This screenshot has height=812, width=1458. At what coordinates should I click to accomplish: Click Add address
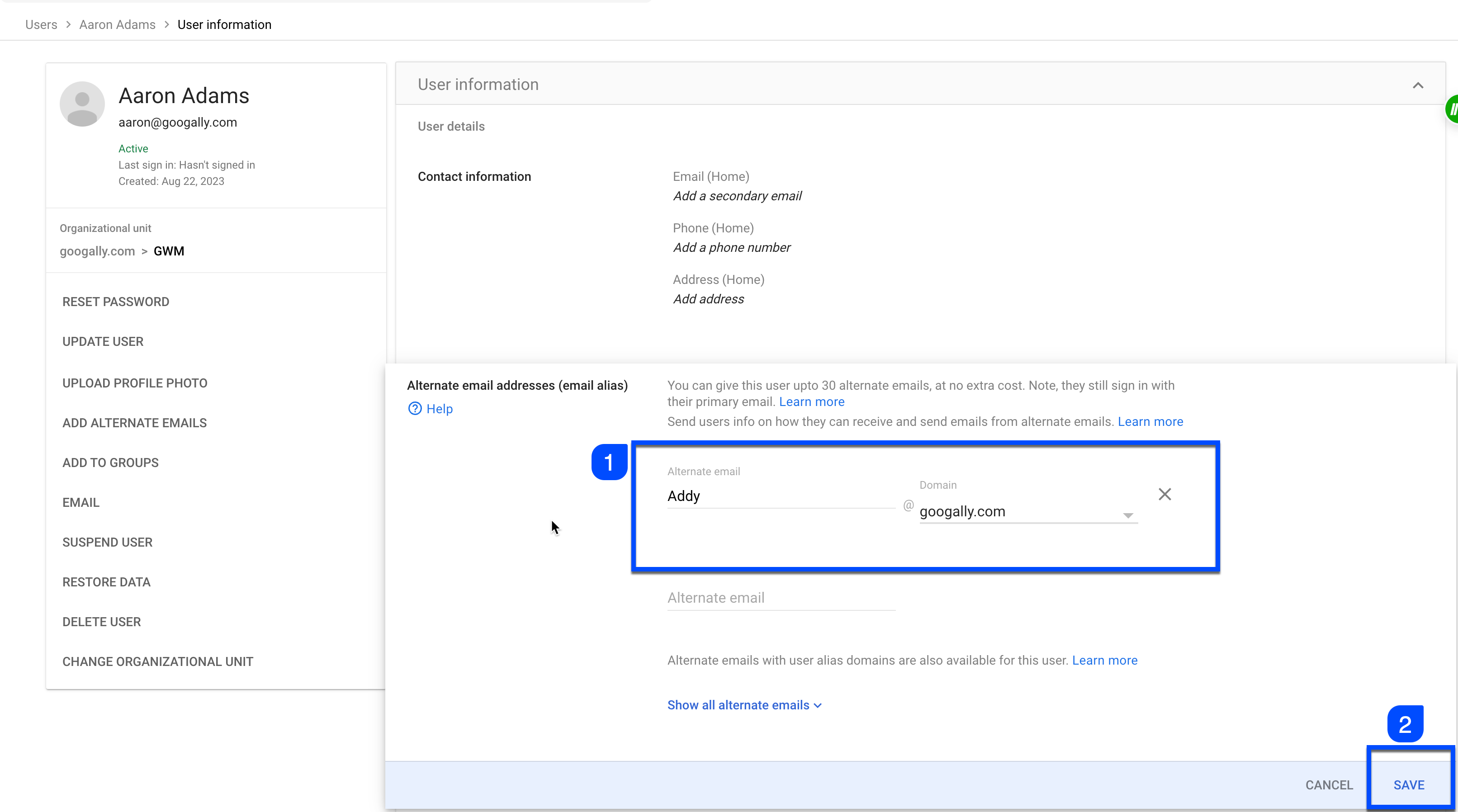708,299
